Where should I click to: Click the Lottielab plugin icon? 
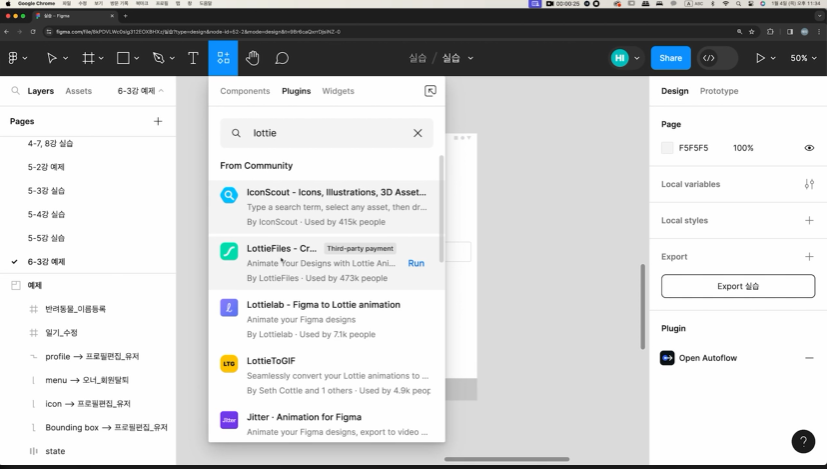pyautogui.click(x=229, y=308)
